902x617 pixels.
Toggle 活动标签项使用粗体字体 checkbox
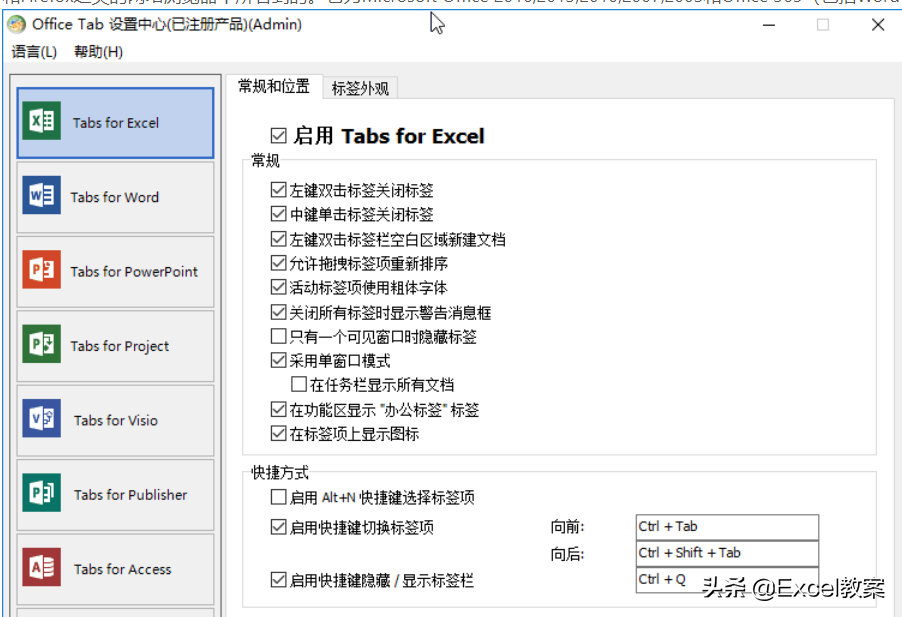tap(278, 287)
